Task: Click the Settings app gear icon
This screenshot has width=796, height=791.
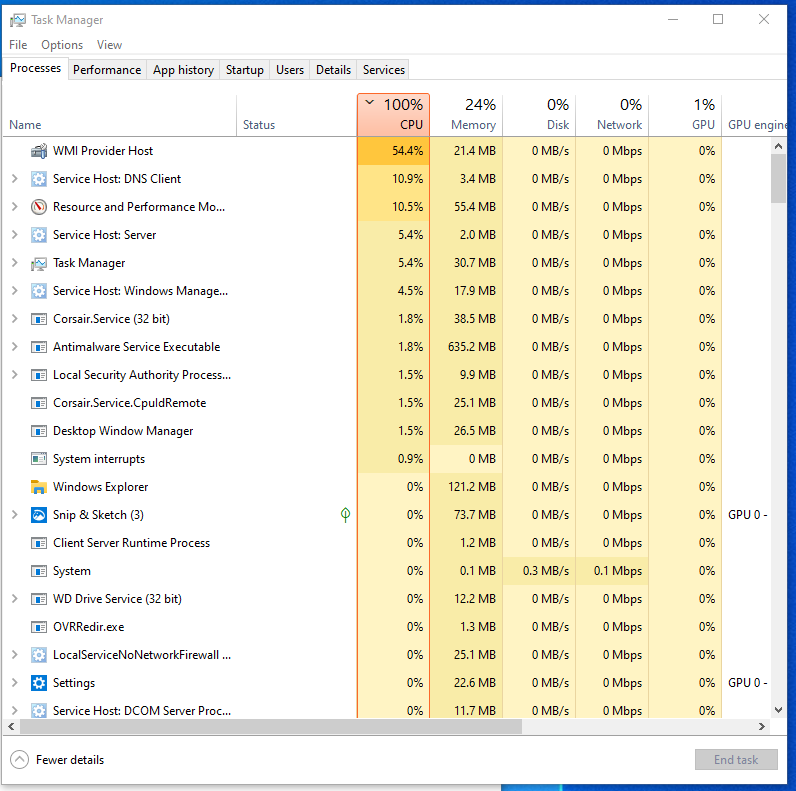Action: click(x=39, y=683)
